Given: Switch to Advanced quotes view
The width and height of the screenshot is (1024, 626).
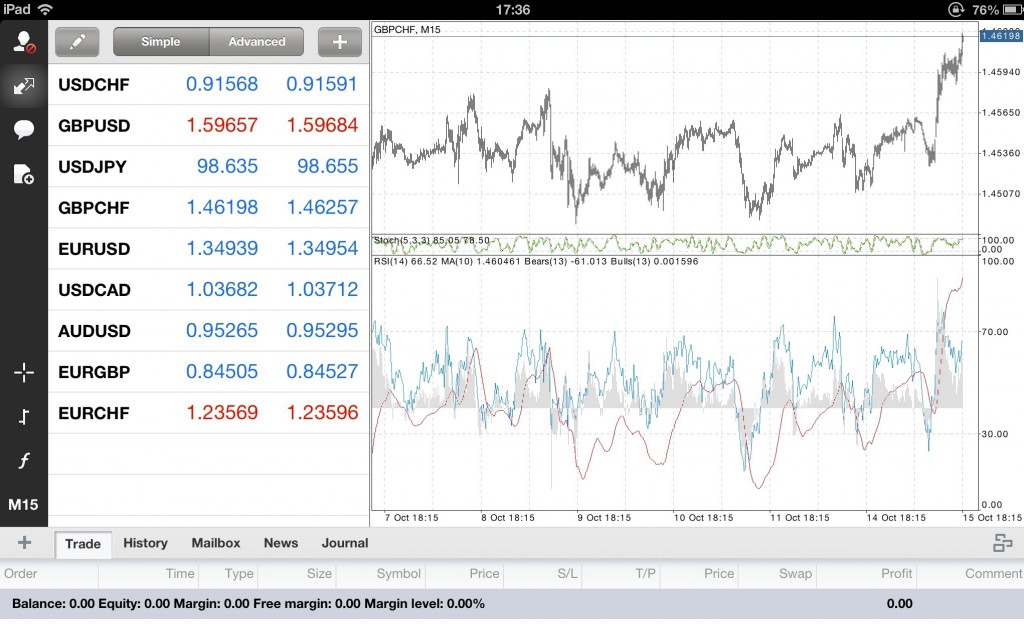Looking at the screenshot, I should click(x=257, y=42).
